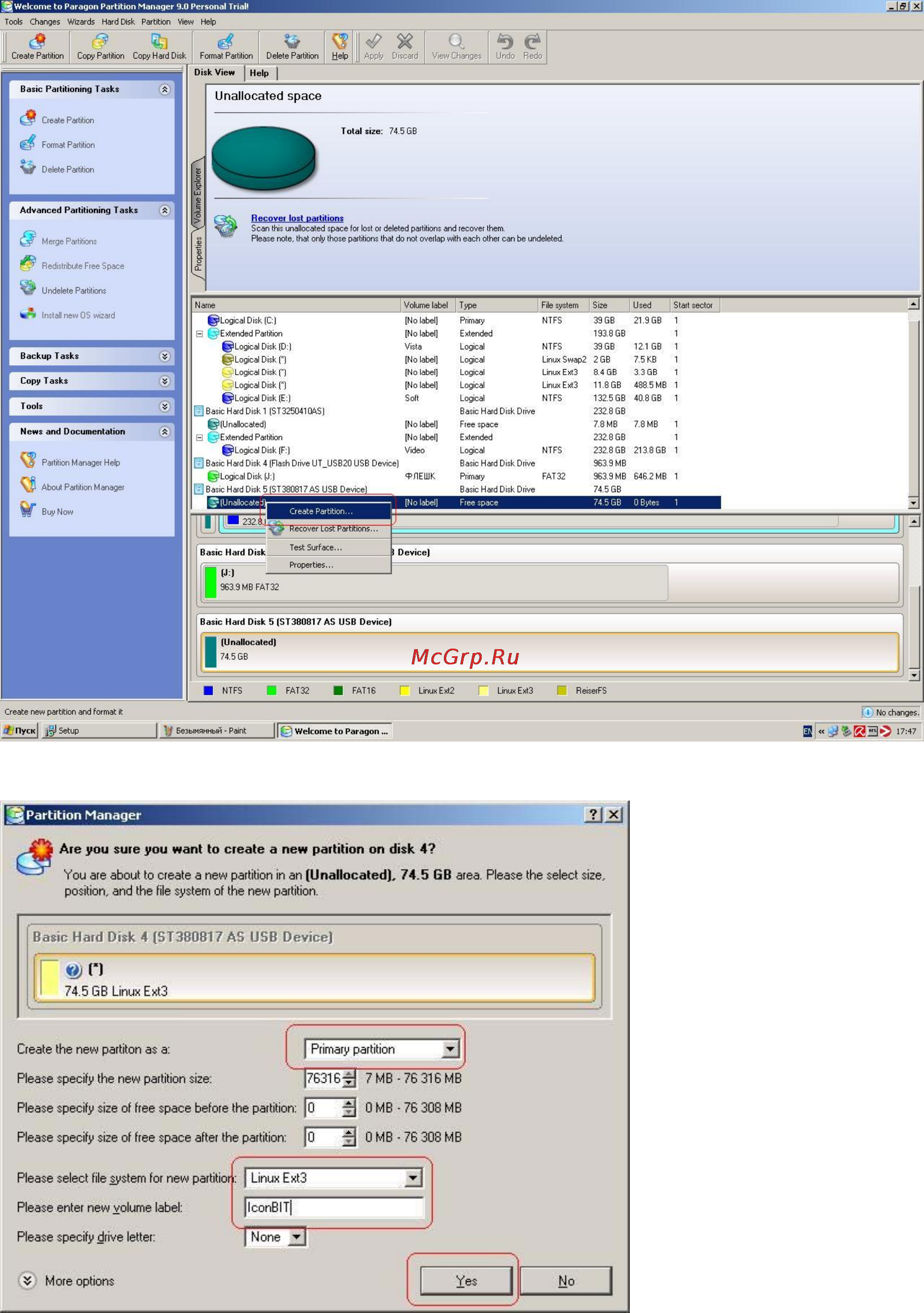The height and width of the screenshot is (1313, 924).
Task: Click free space before the partition field
Action: (x=324, y=1108)
